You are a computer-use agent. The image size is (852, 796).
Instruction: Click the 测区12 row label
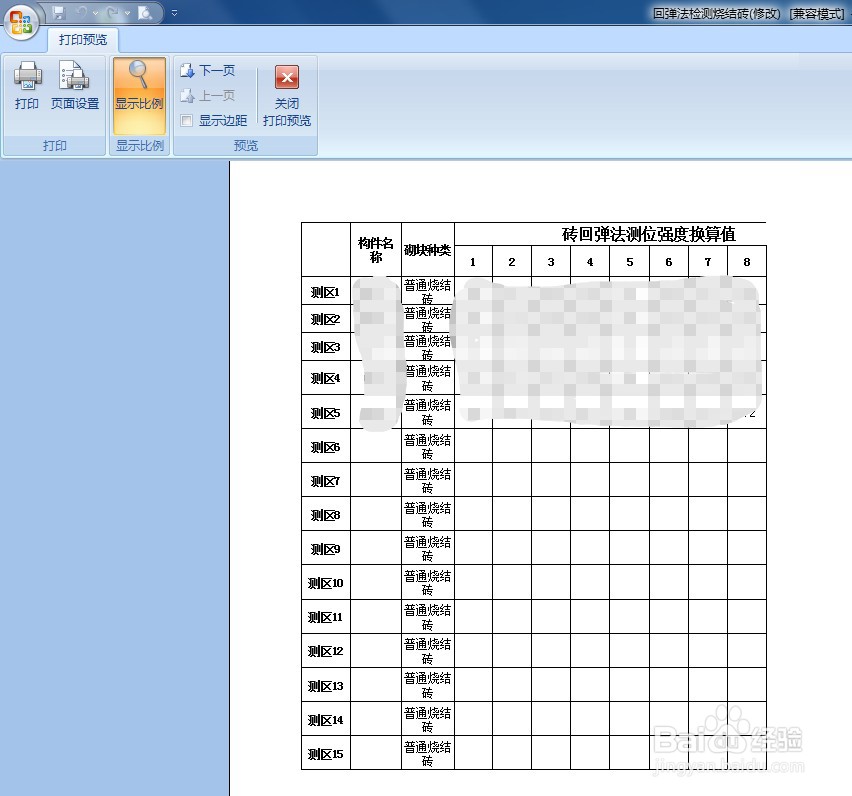point(325,651)
